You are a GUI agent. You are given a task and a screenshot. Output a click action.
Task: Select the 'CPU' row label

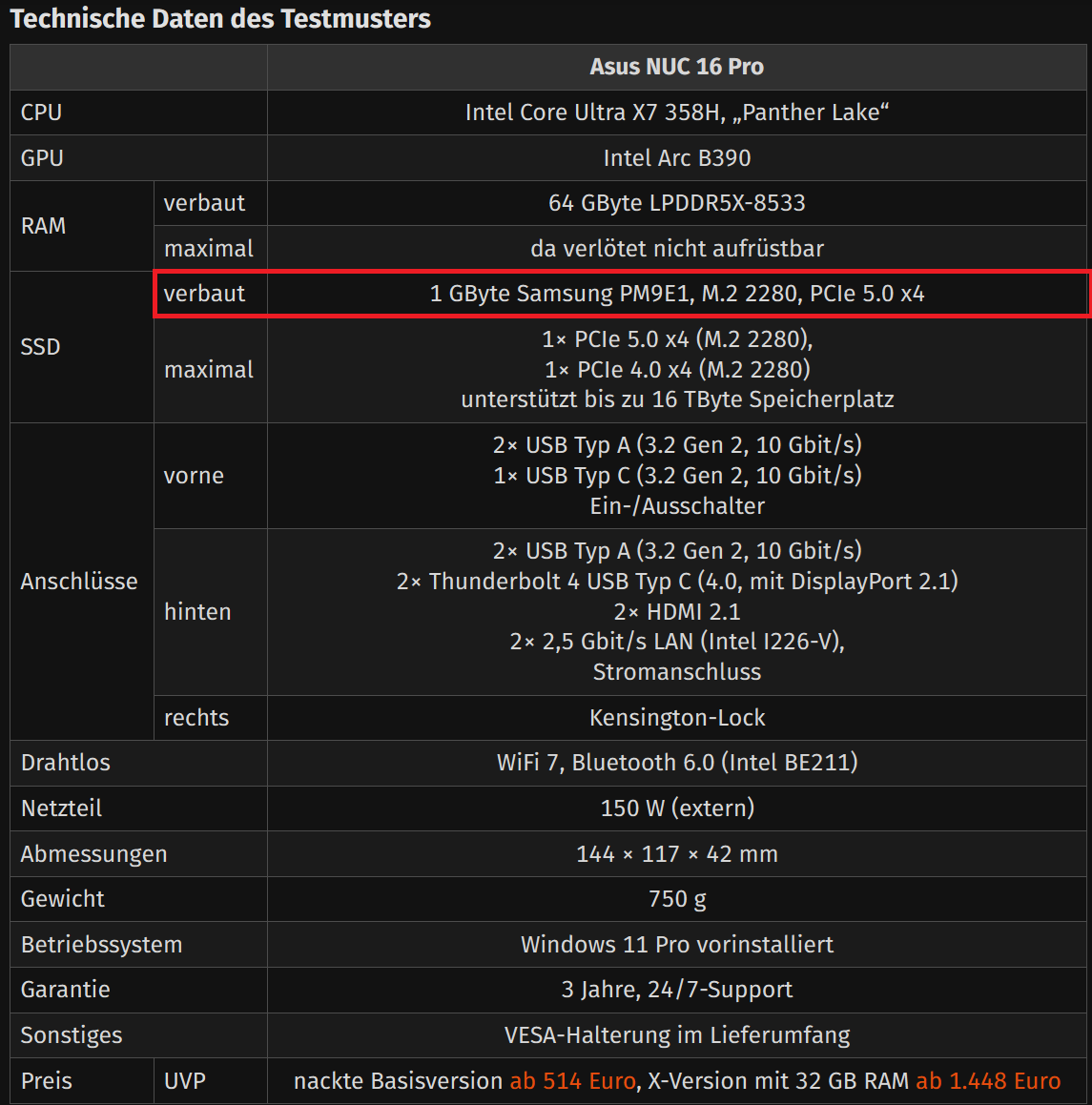tap(41, 113)
